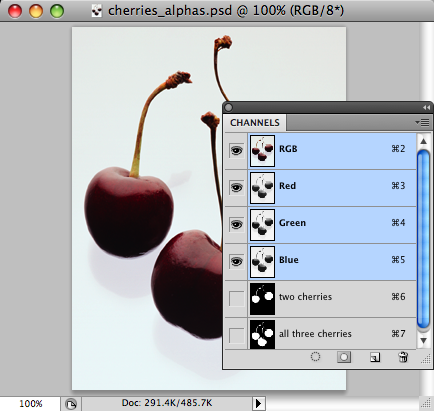Viewport: 434px width, 411px height.
Task: Minimize window with yellow button
Action: click(x=36, y=11)
